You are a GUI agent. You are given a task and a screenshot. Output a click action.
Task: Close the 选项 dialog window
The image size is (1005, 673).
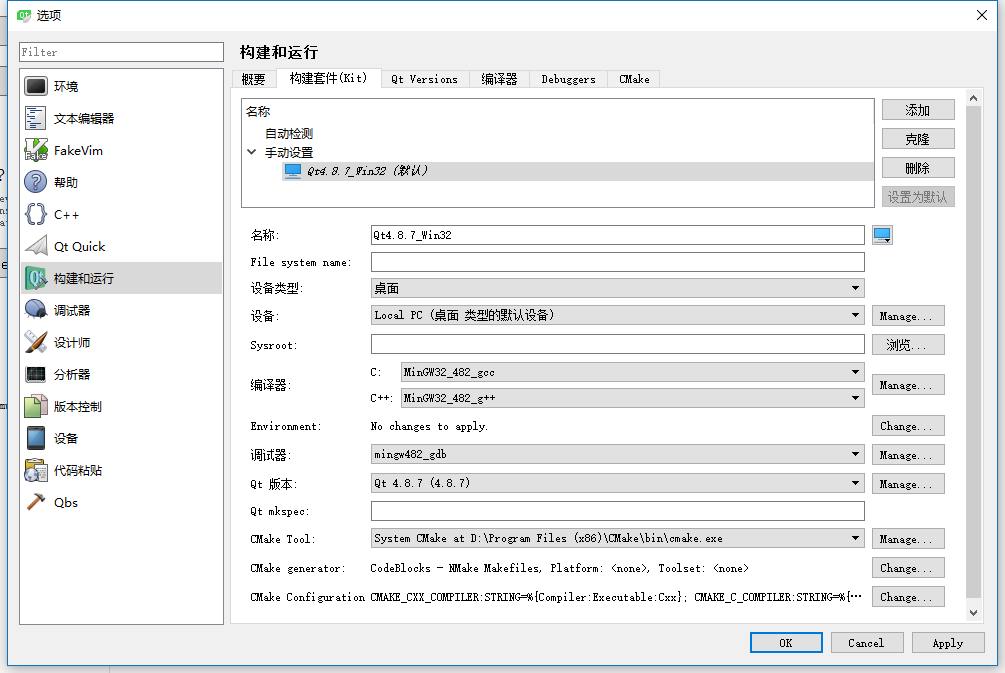[981, 15]
